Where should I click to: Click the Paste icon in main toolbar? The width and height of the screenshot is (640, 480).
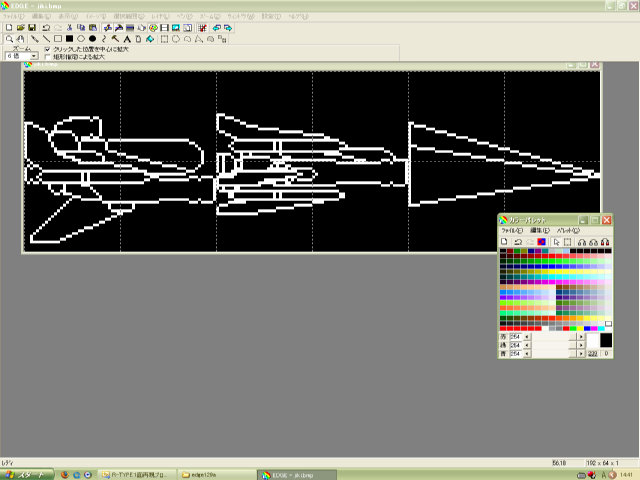coord(93,28)
